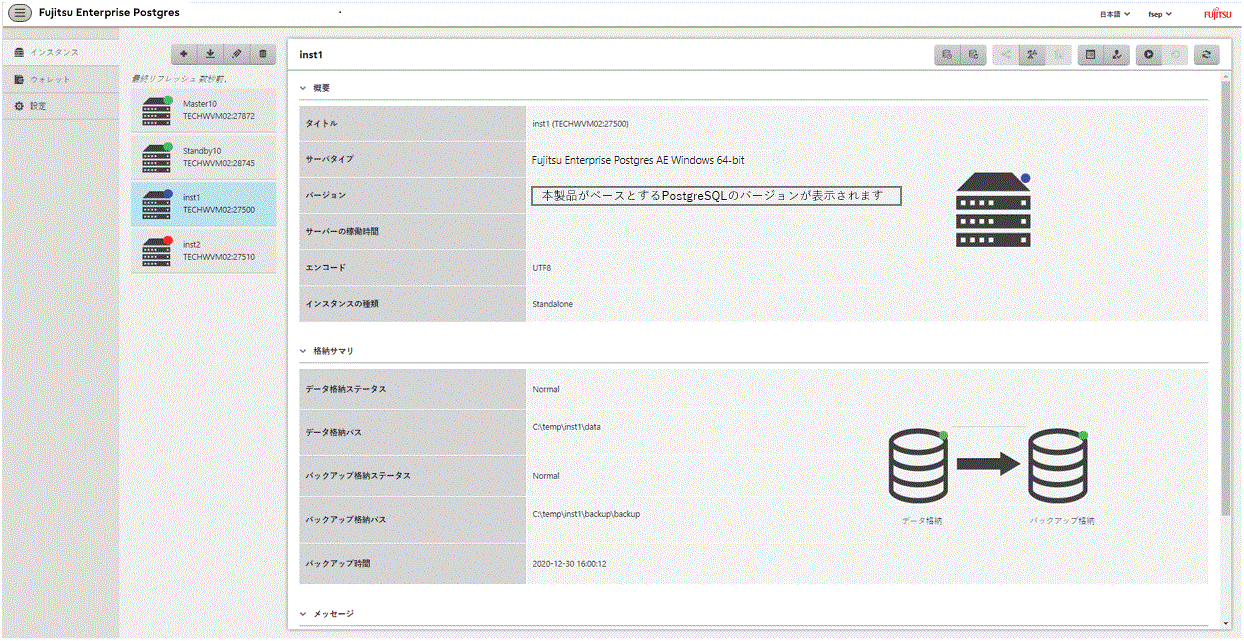This screenshot has height=641, width=1244.
Task: Open the ウォレット sidebar tab
Action: [59, 79]
